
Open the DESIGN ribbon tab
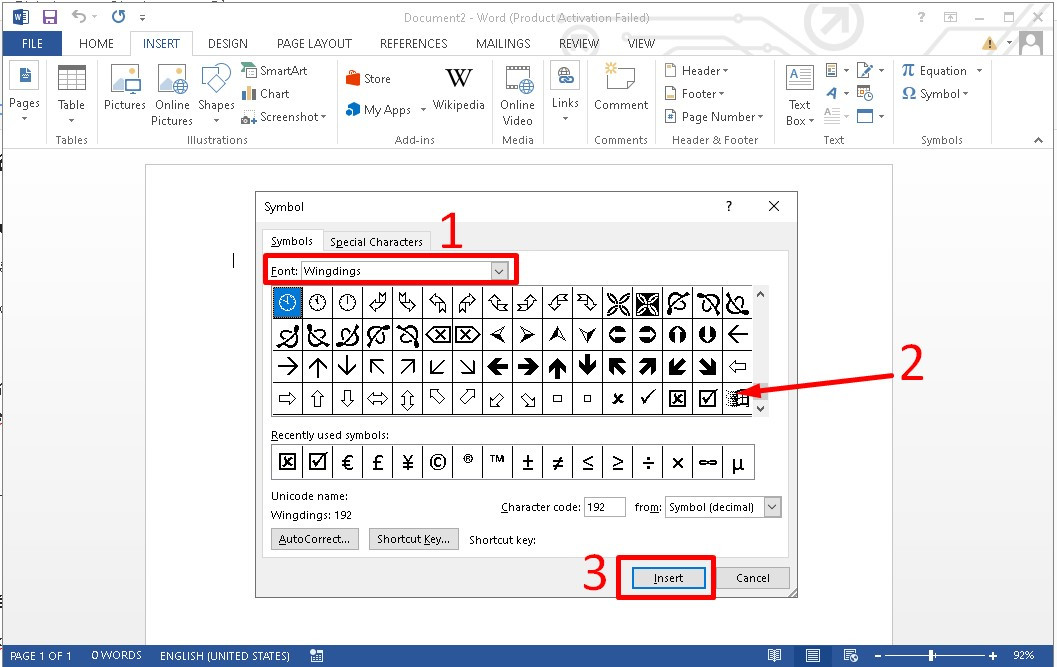pos(228,43)
